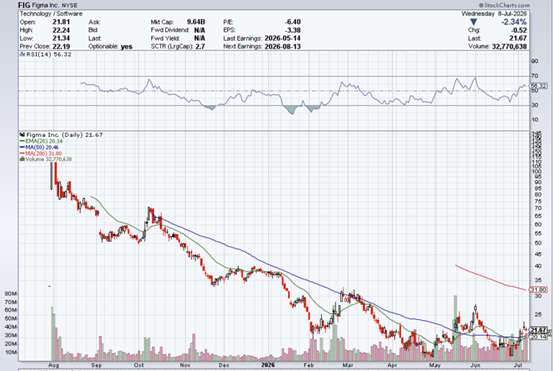This screenshot has width=553, height=371.
Task: Click the NYSE exchange label
Action: (x=69, y=6)
